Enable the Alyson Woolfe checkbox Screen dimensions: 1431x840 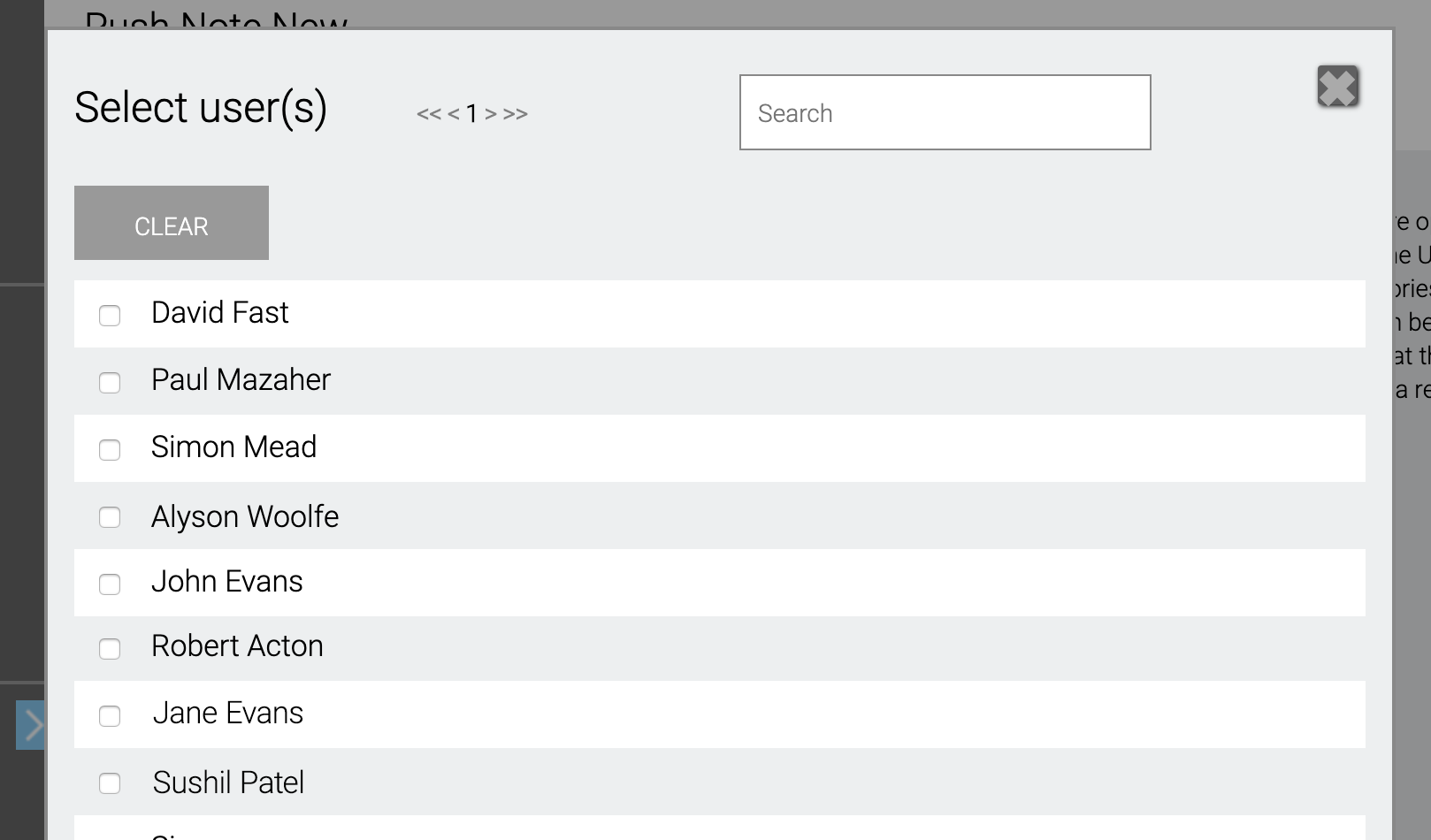[110, 517]
